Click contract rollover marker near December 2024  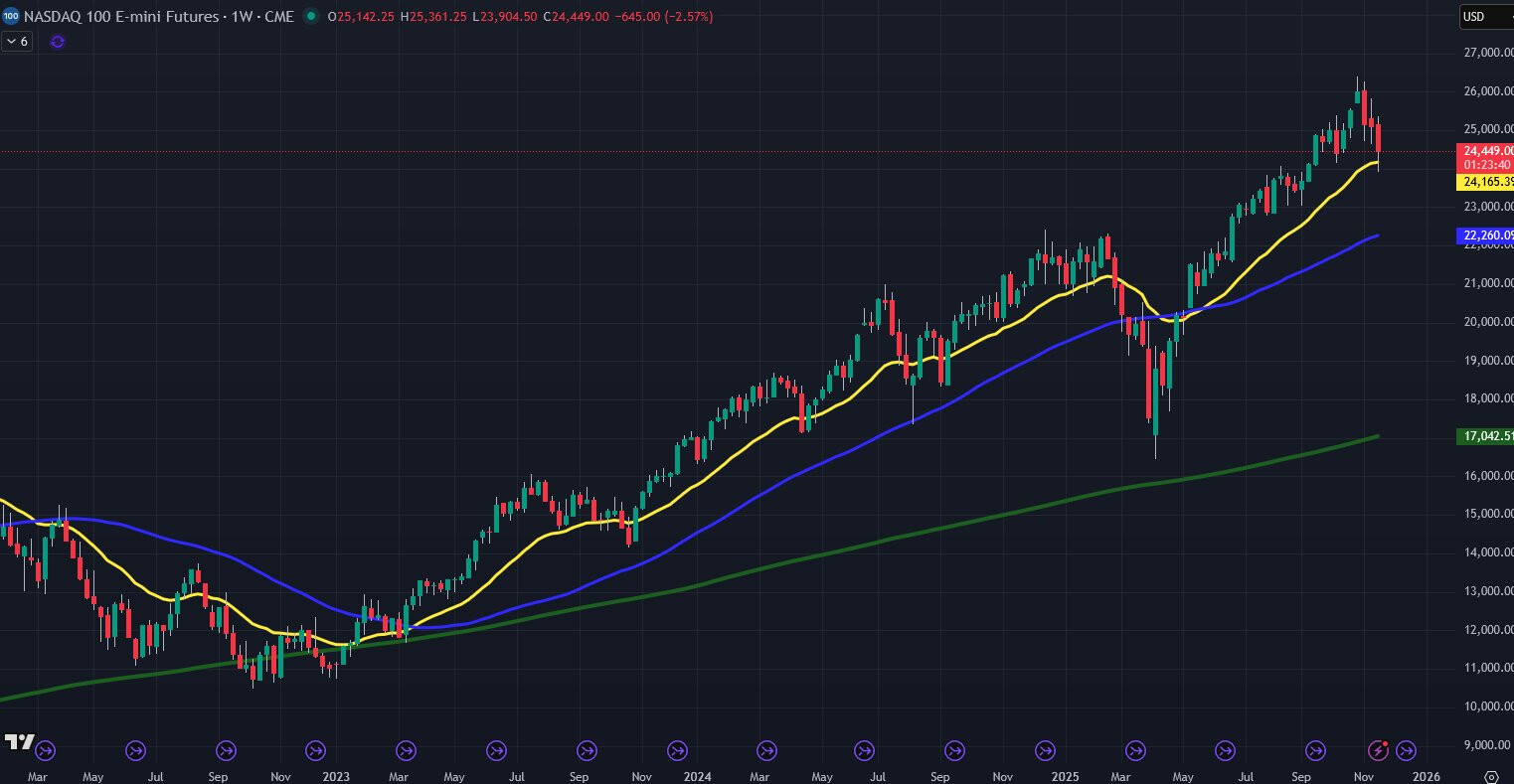(x=1045, y=750)
